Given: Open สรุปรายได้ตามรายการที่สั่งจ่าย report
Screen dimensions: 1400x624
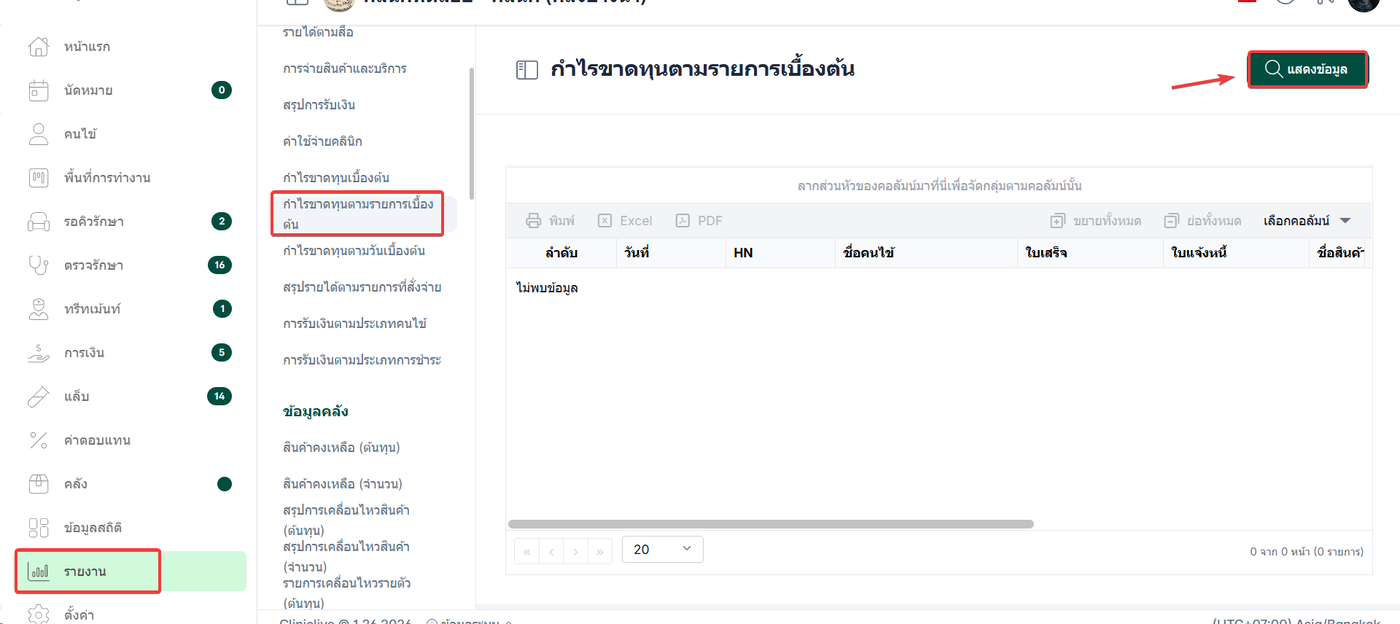Looking at the screenshot, I should point(362,287).
